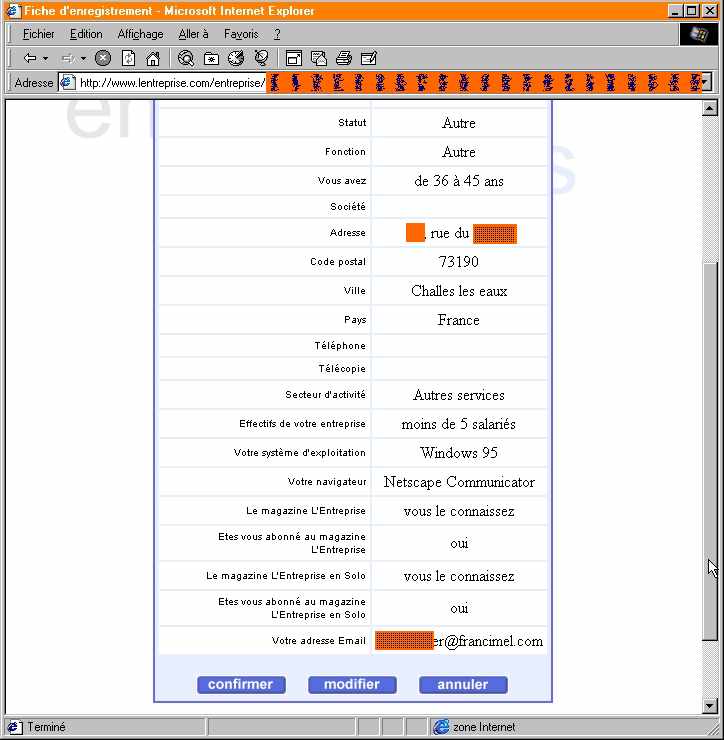Click 'vous le connaissez' beside Le magazine L'Entreprise
The height and width of the screenshot is (740, 724).
tap(459, 511)
